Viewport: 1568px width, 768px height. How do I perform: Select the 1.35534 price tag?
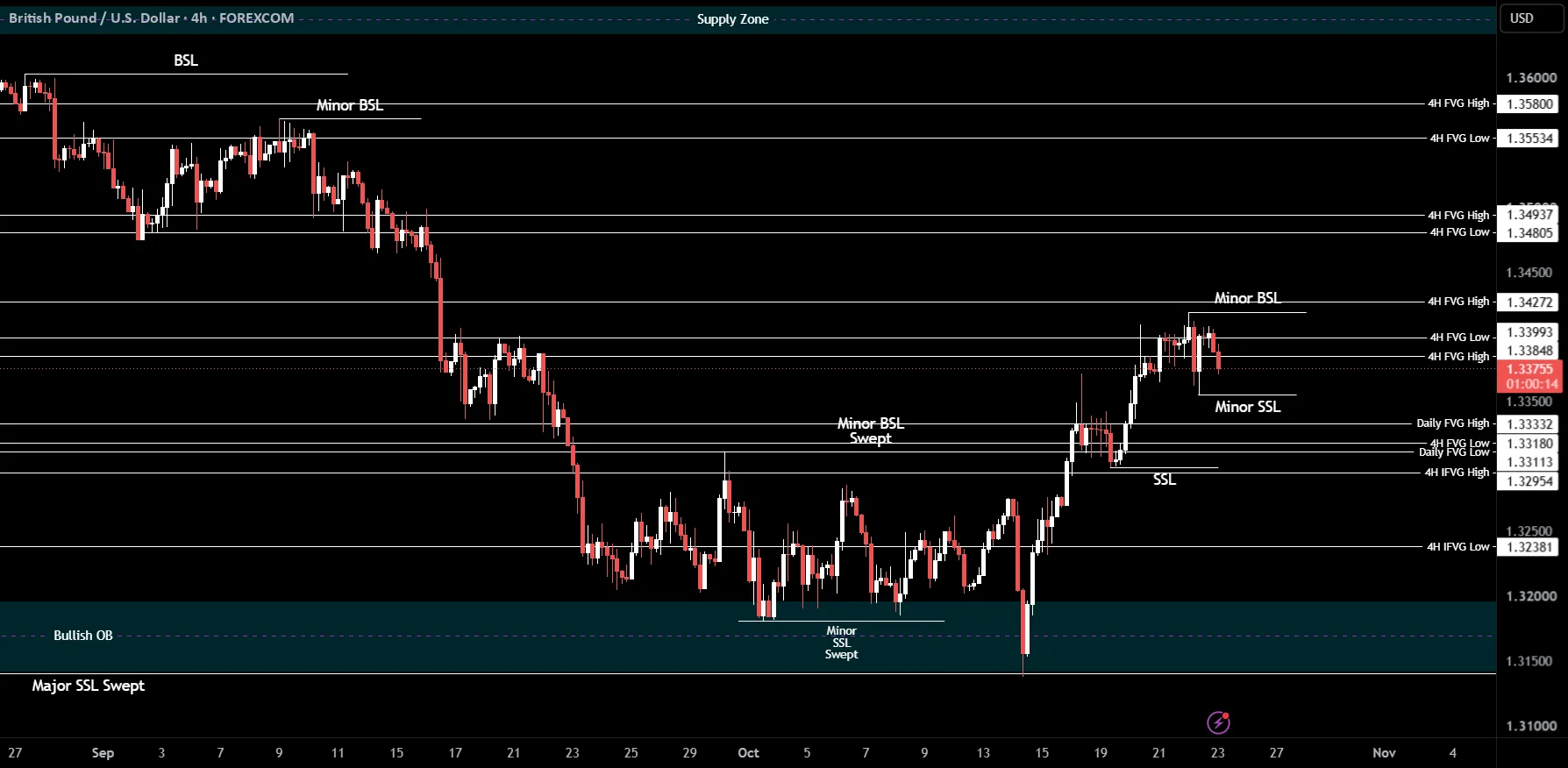coord(1529,139)
